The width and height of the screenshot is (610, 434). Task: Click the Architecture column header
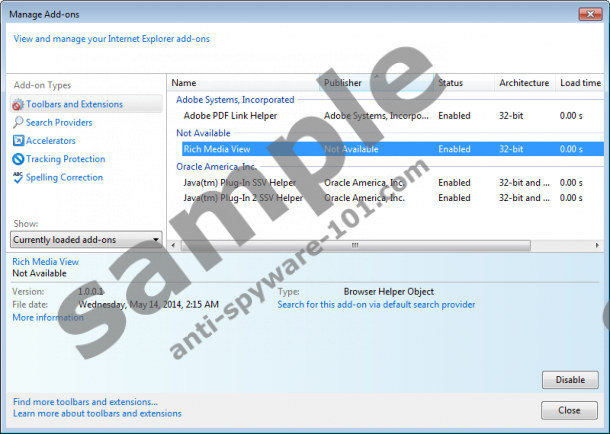(524, 83)
